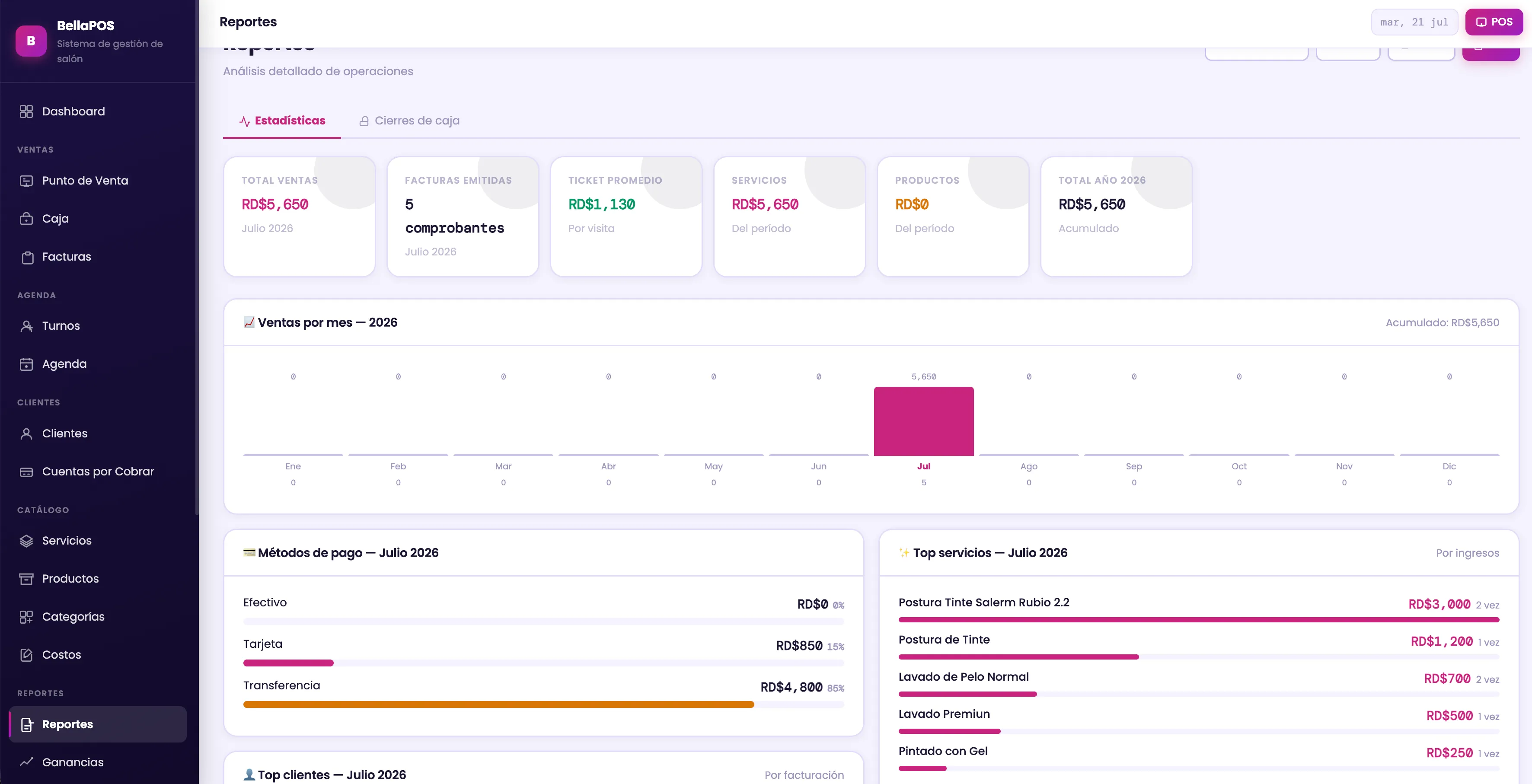Viewport: 1532px width, 784px height.
Task: Click the Por ingresos label
Action: pyautogui.click(x=1467, y=553)
